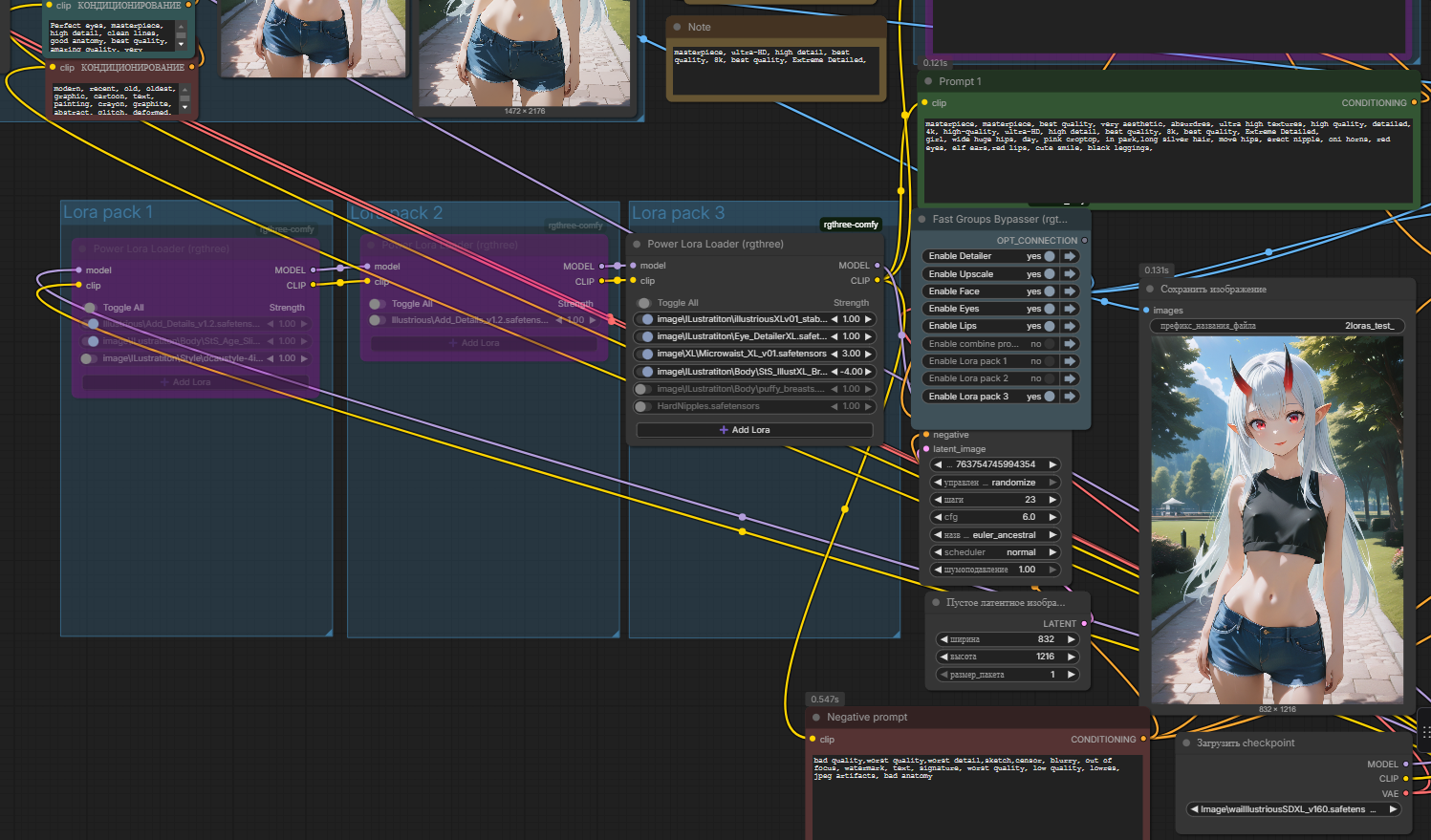Enable the Lora pack 1 bypass toggle
Viewport: 1431px width, 840px height.
click(x=1050, y=361)
